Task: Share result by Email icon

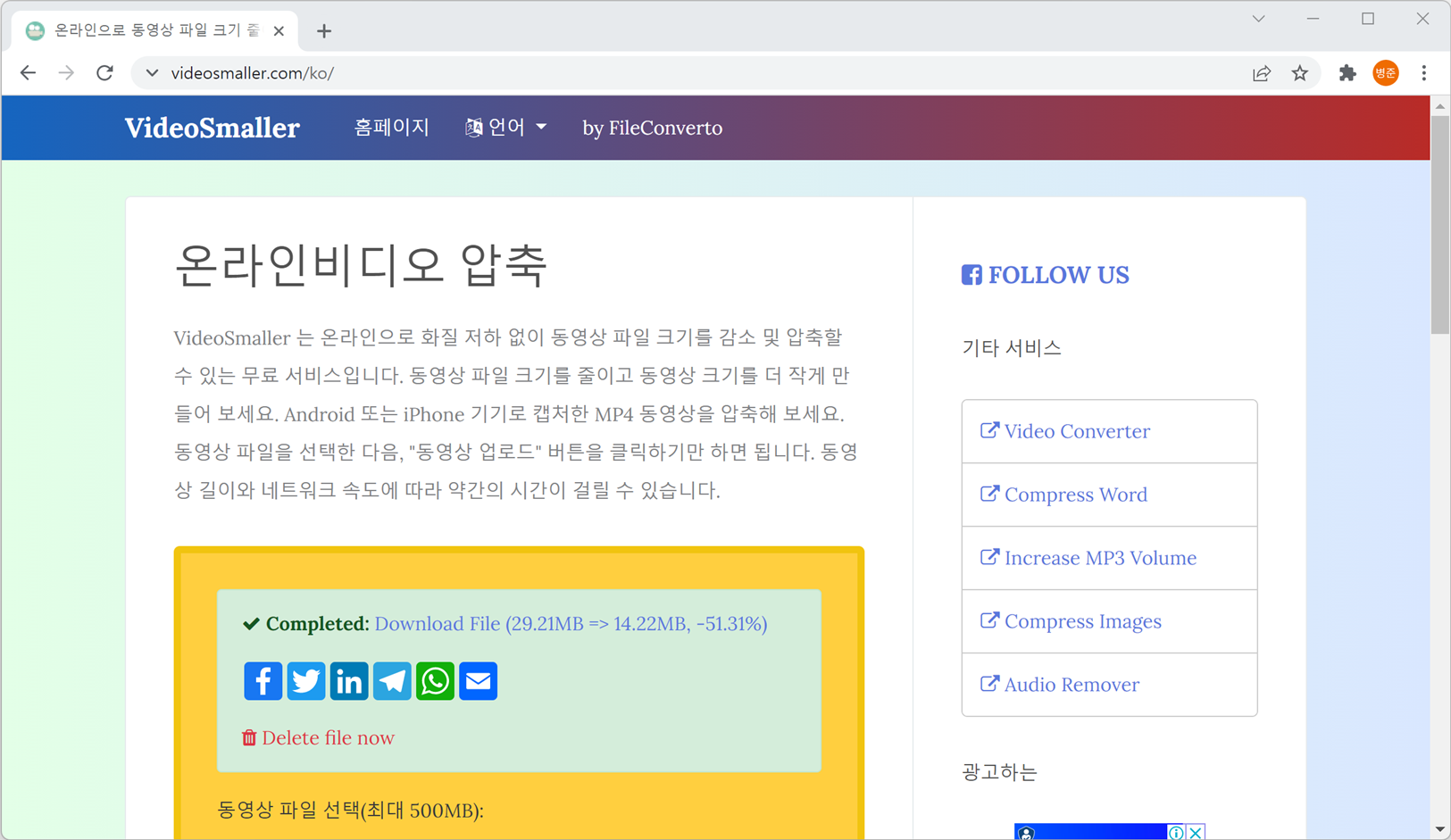Action: coord(478,681)
